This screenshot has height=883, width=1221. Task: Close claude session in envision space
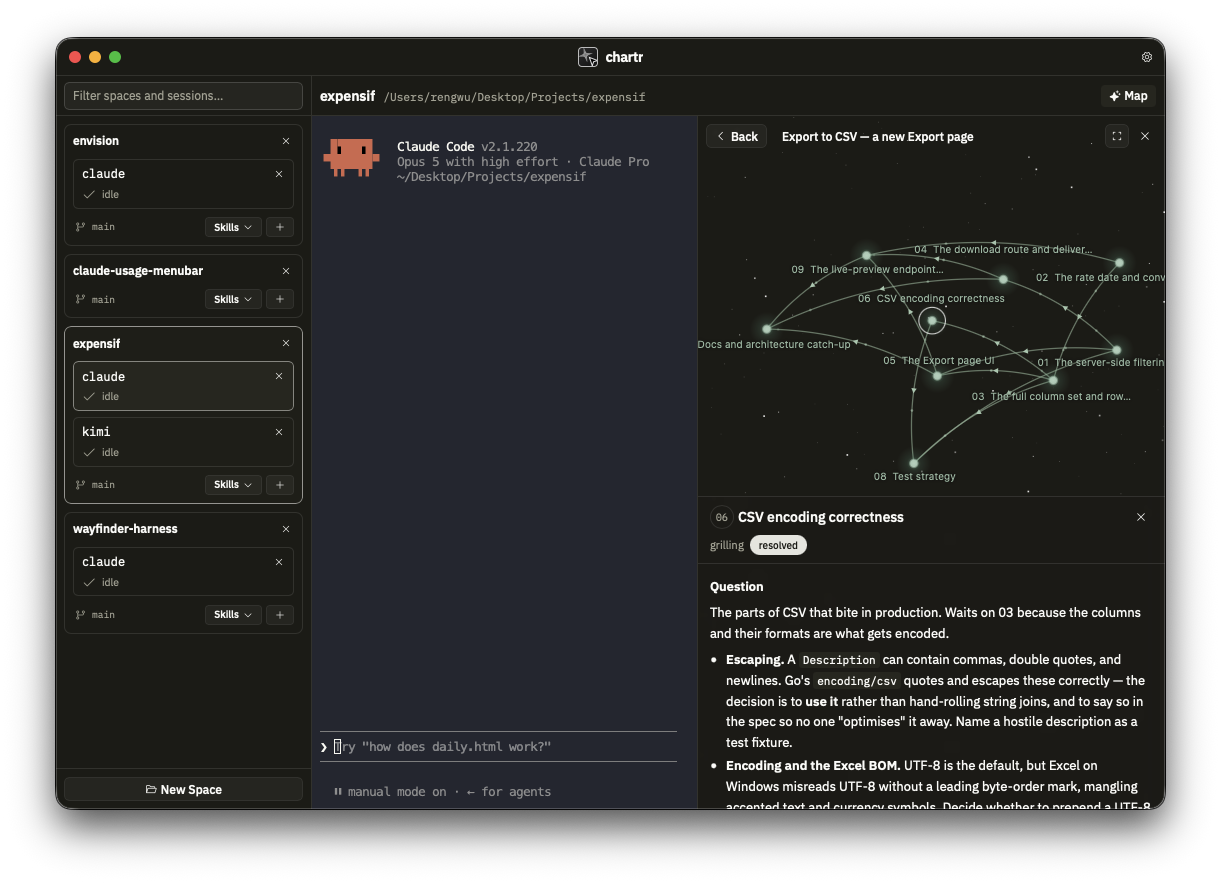279,174
